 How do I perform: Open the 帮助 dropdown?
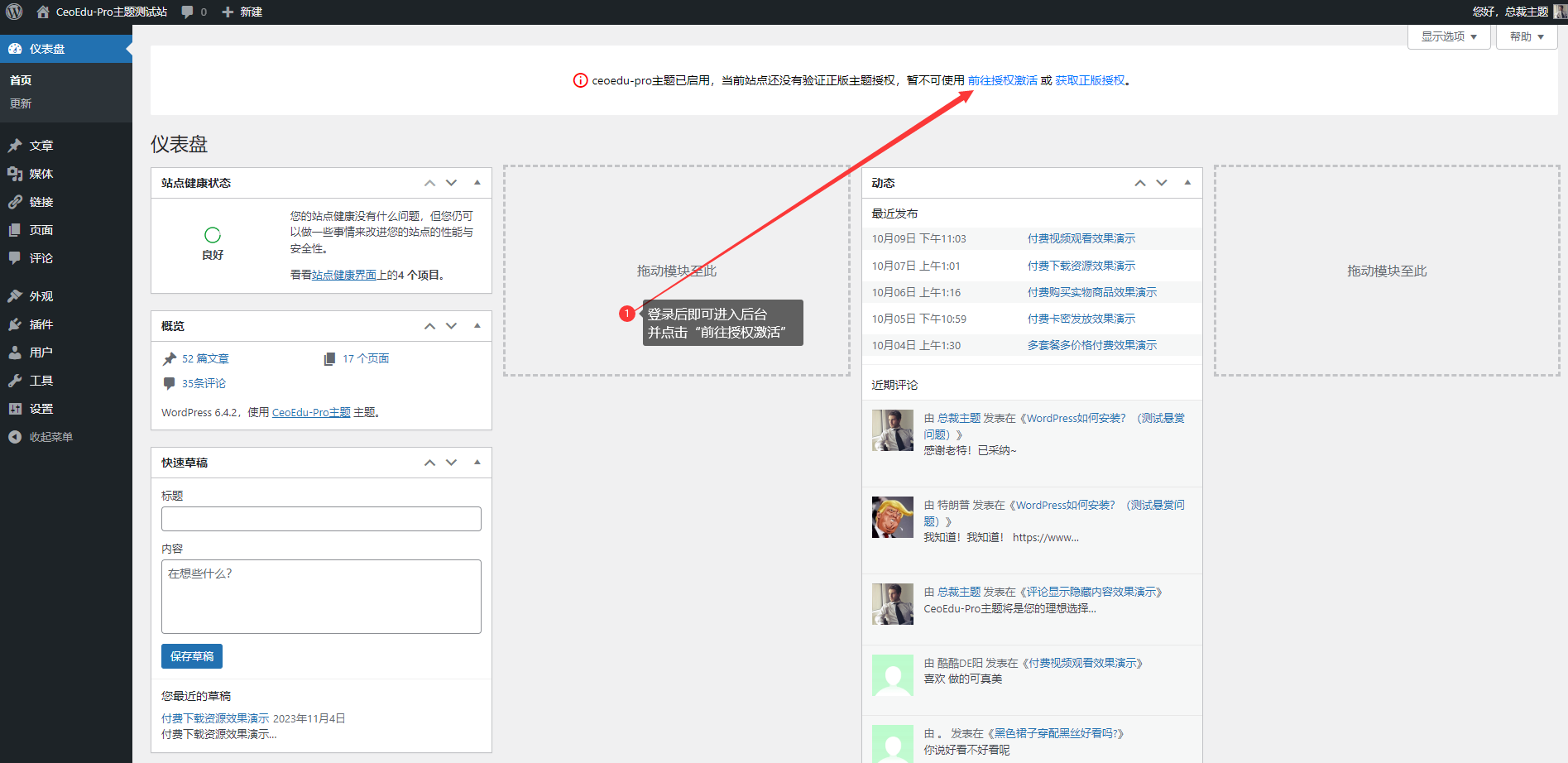[1527, 36]
